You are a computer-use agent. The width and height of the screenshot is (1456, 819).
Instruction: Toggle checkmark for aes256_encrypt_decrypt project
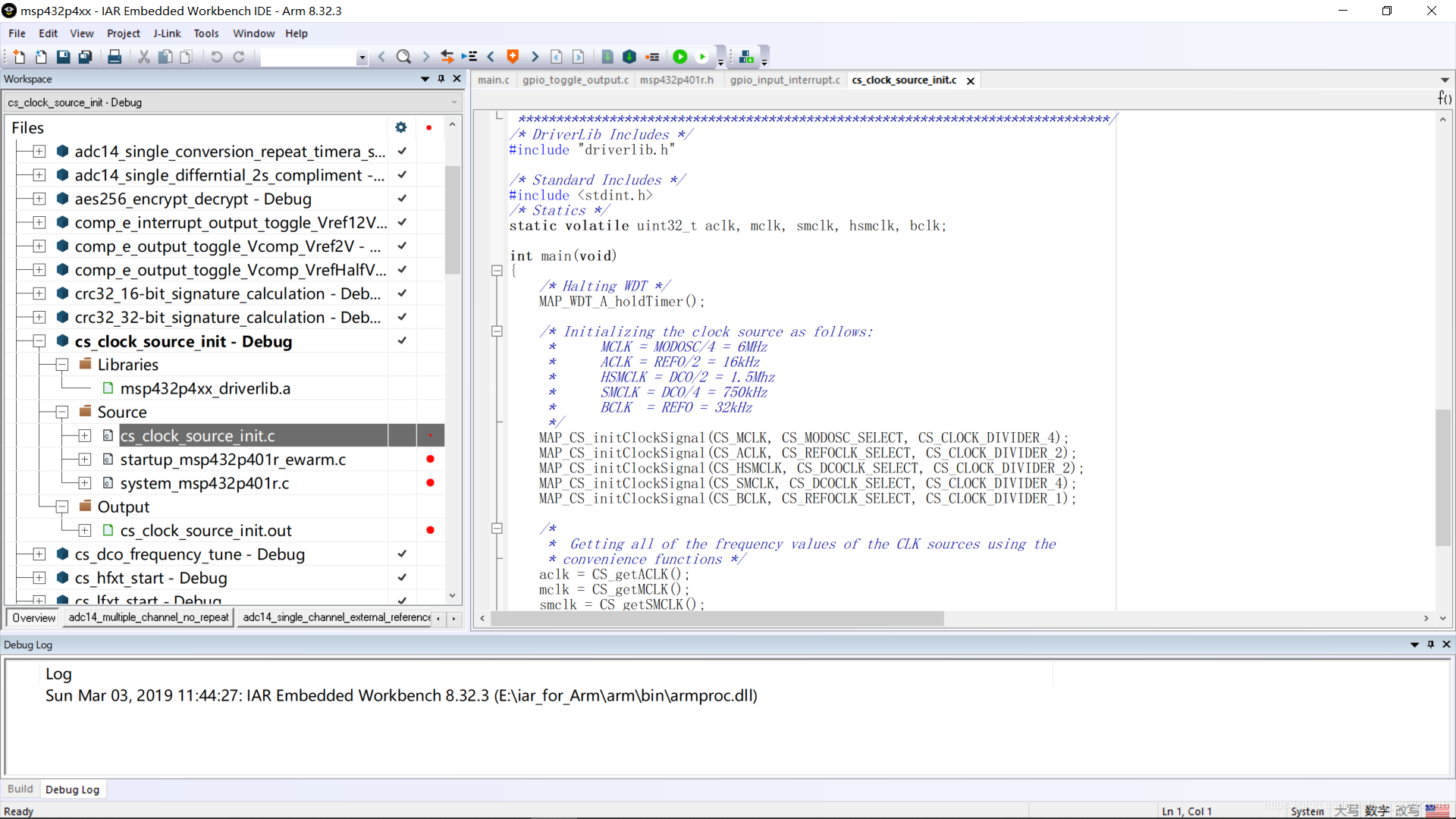403,198
